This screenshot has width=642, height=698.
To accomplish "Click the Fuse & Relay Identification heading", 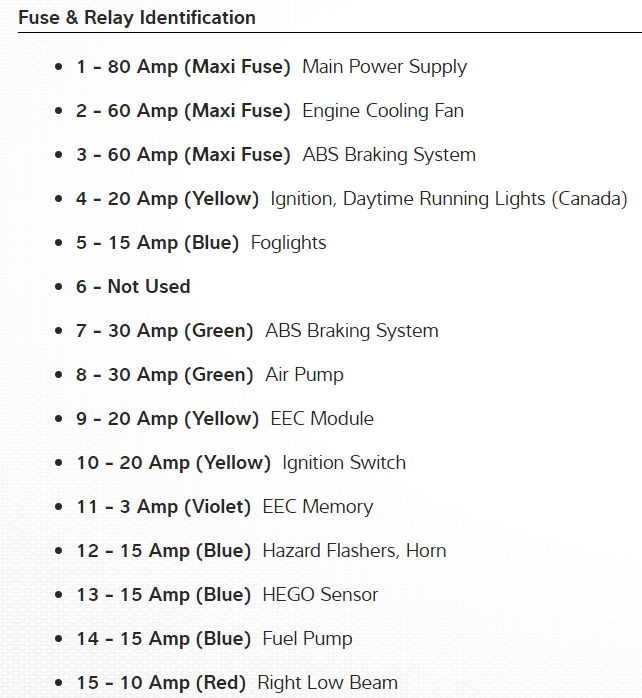I will 137,18.
